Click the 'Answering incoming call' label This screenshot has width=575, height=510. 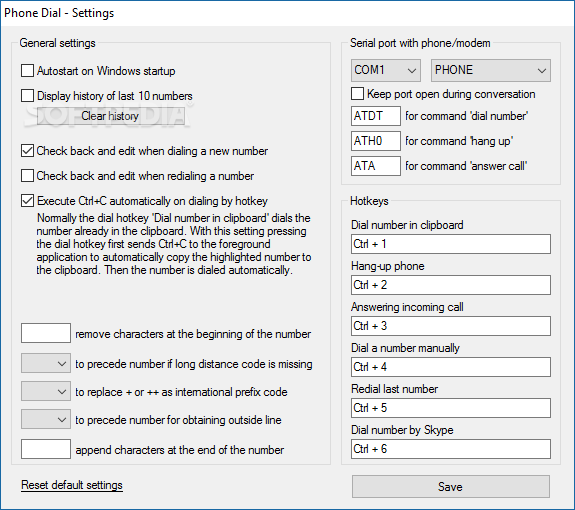[x=407, y=307]
